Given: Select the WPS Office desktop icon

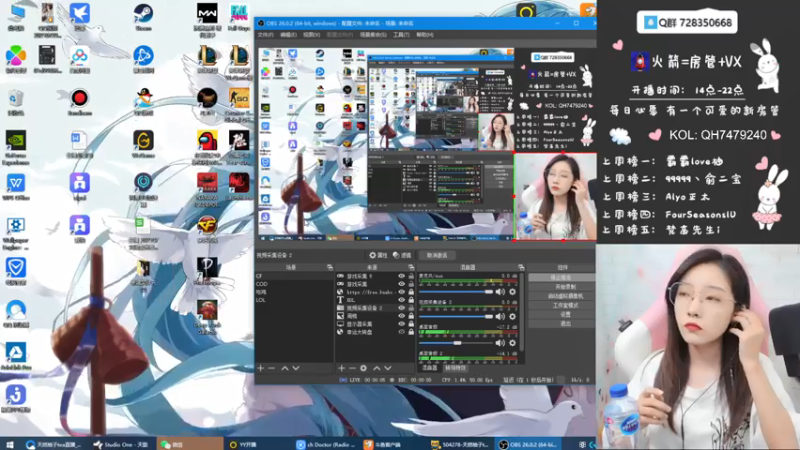Looking at the screenshot, I should (x=15, y=187).
